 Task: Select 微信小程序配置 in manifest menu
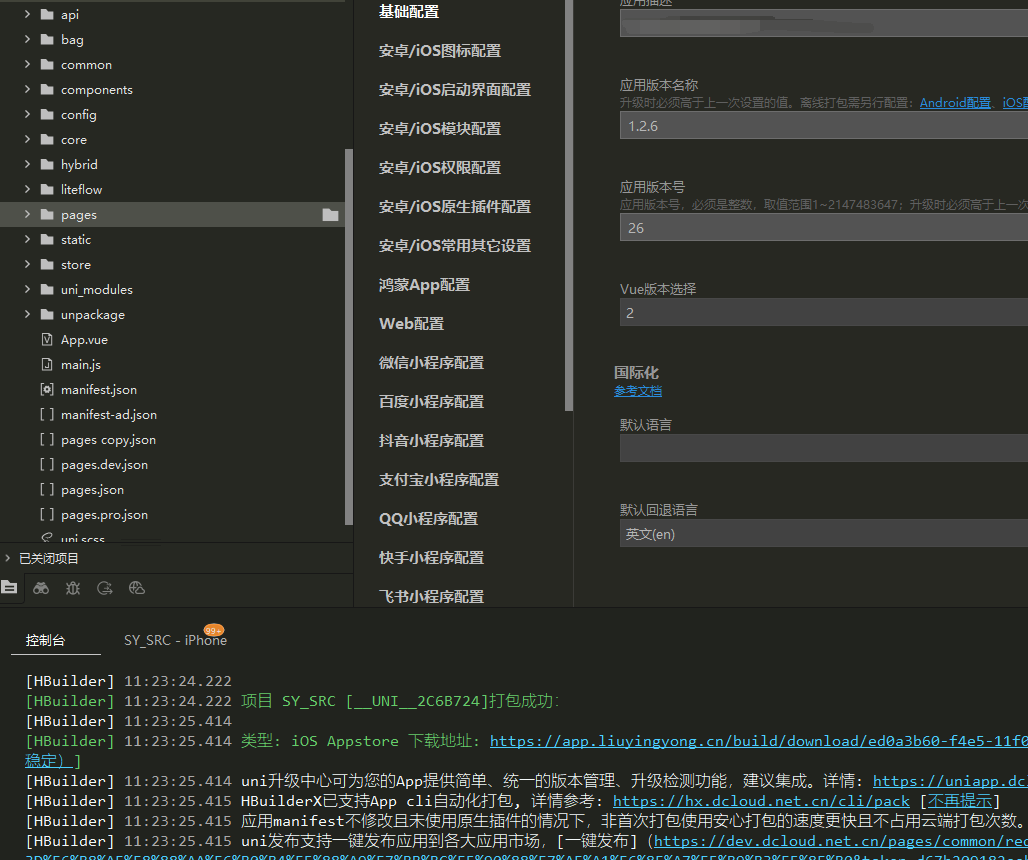pyautogui.click(x=431, y=363)
